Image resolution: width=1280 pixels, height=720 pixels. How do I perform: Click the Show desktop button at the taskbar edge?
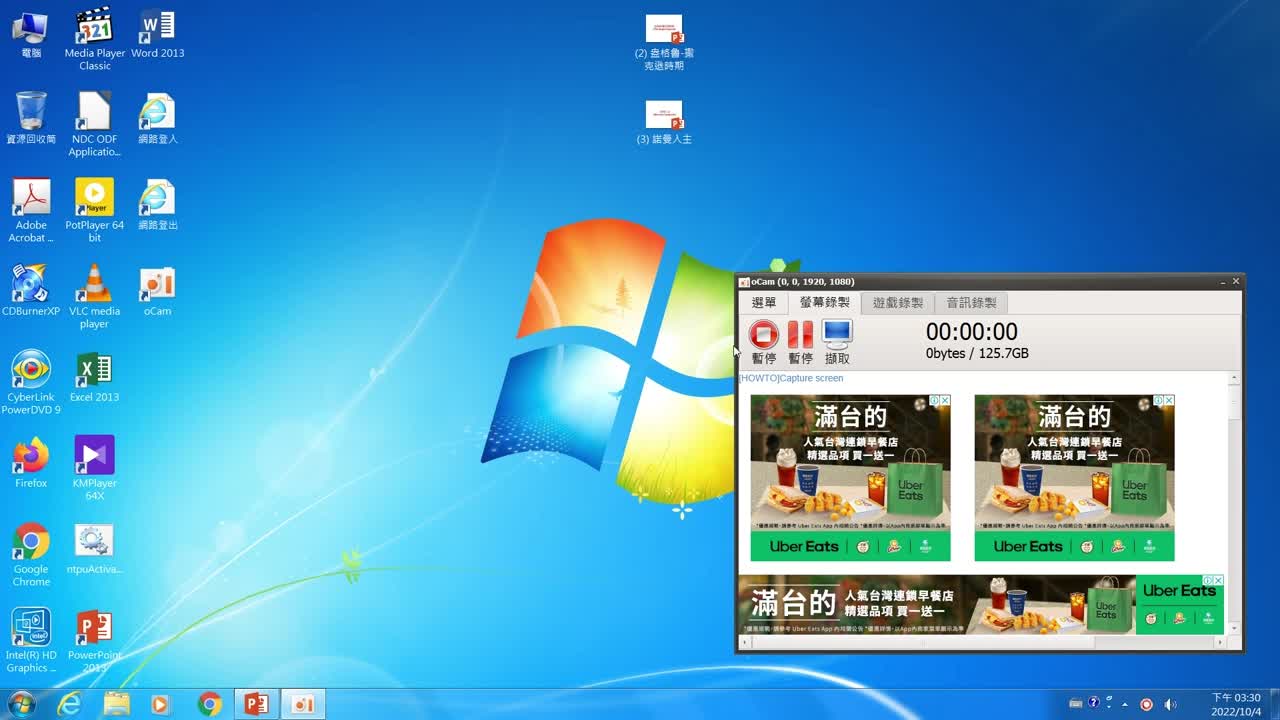click(1274, 704)
